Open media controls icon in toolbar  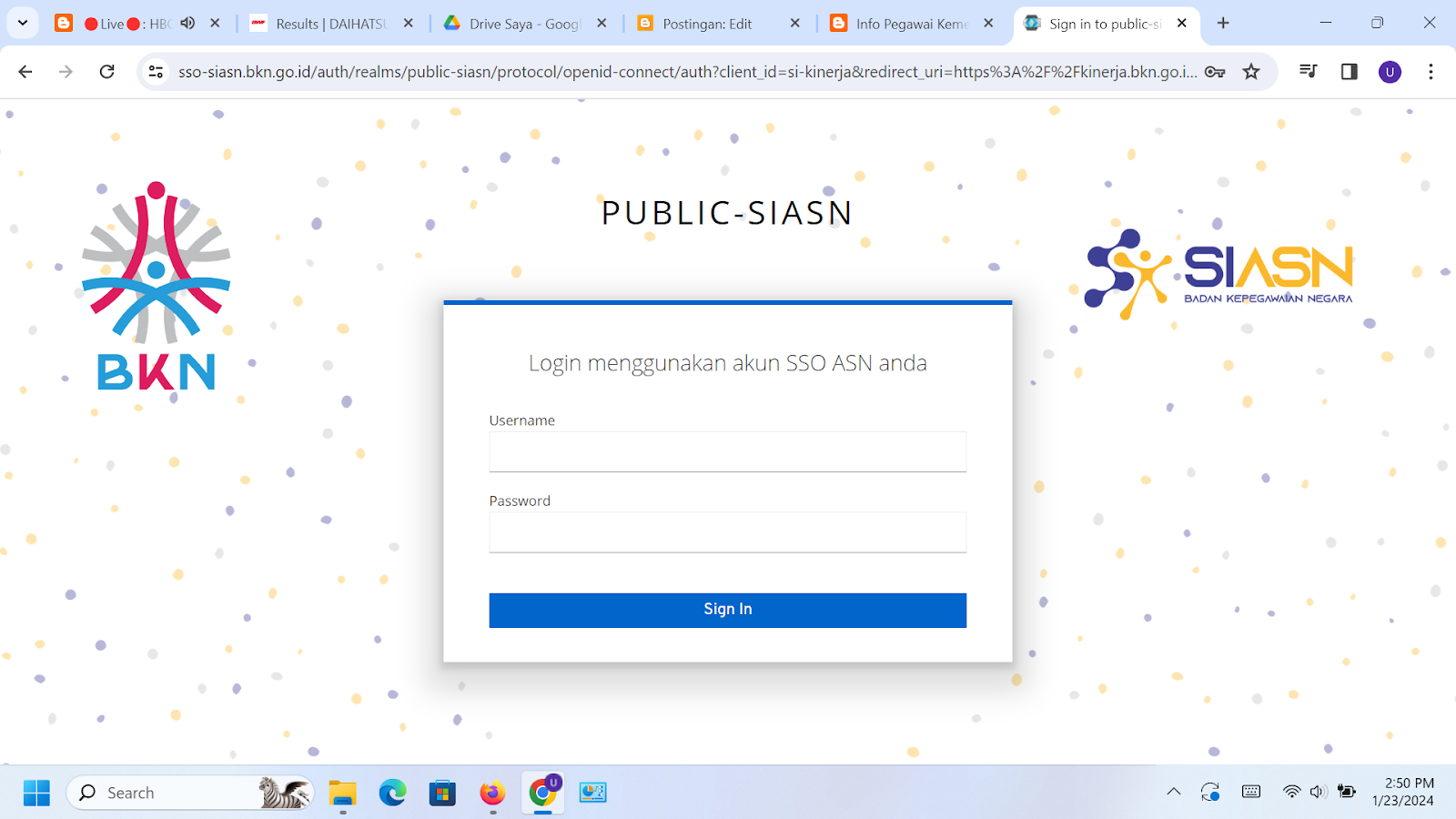(x=1309, y=72)
